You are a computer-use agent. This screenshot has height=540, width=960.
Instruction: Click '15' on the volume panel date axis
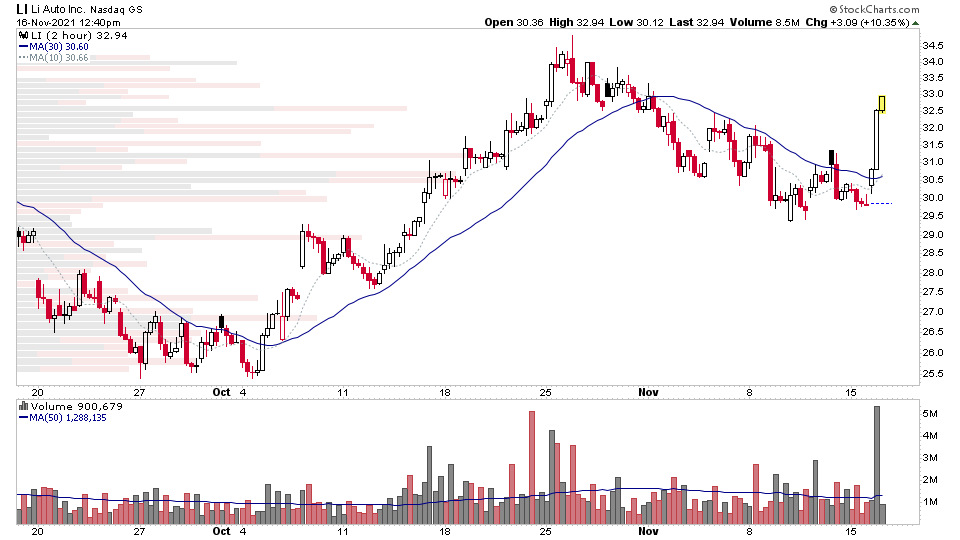click(x=851, y=531)
